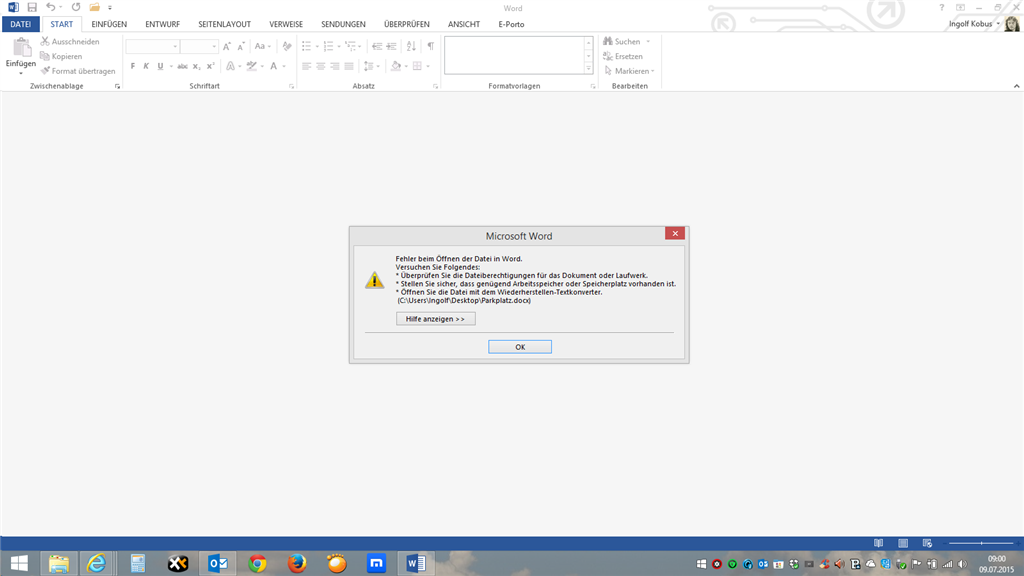This screenshot has width=1024, height=576.
Task: Open the VERWEISE ribbon tab
Action: (x=286, y=24)
